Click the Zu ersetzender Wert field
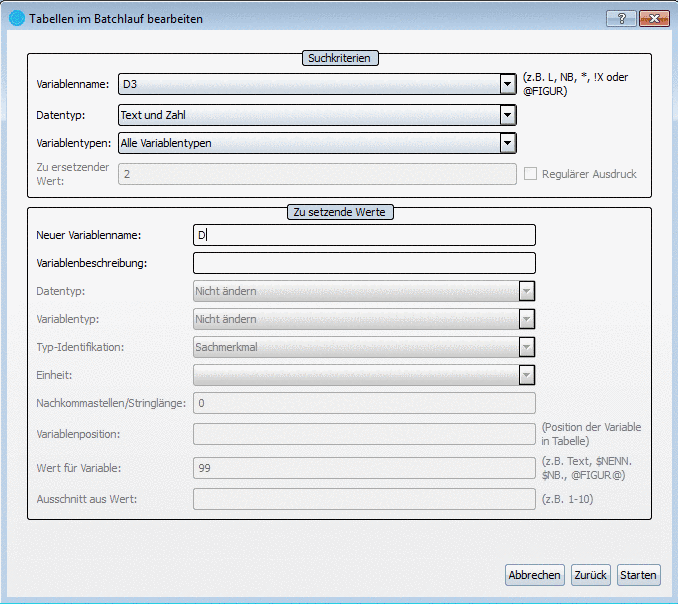 pos(316,174)
